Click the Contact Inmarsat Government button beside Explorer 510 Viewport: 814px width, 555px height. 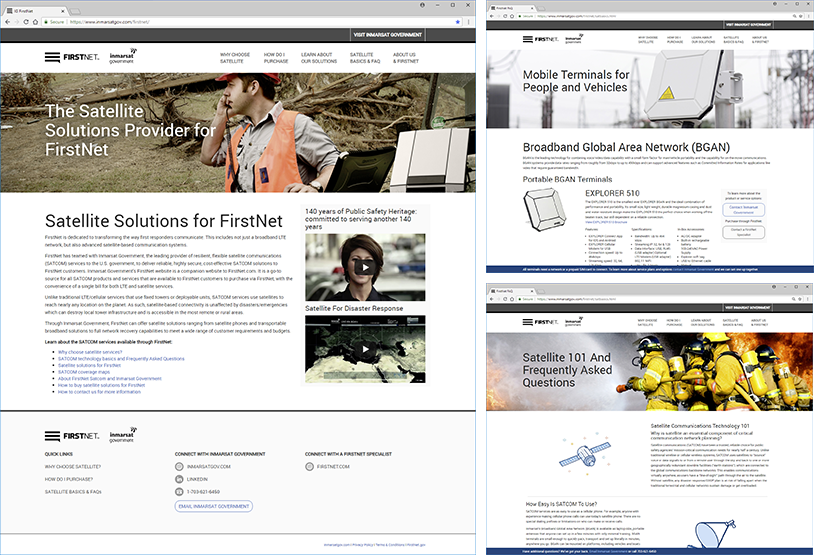coord(741,210)
